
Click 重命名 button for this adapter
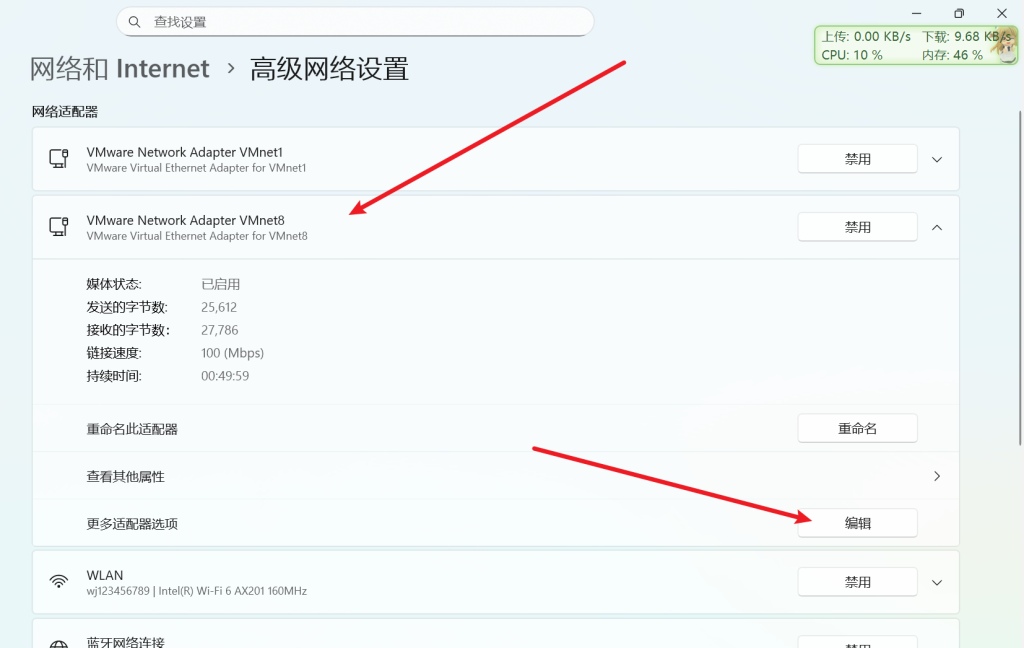click(857, 429)
